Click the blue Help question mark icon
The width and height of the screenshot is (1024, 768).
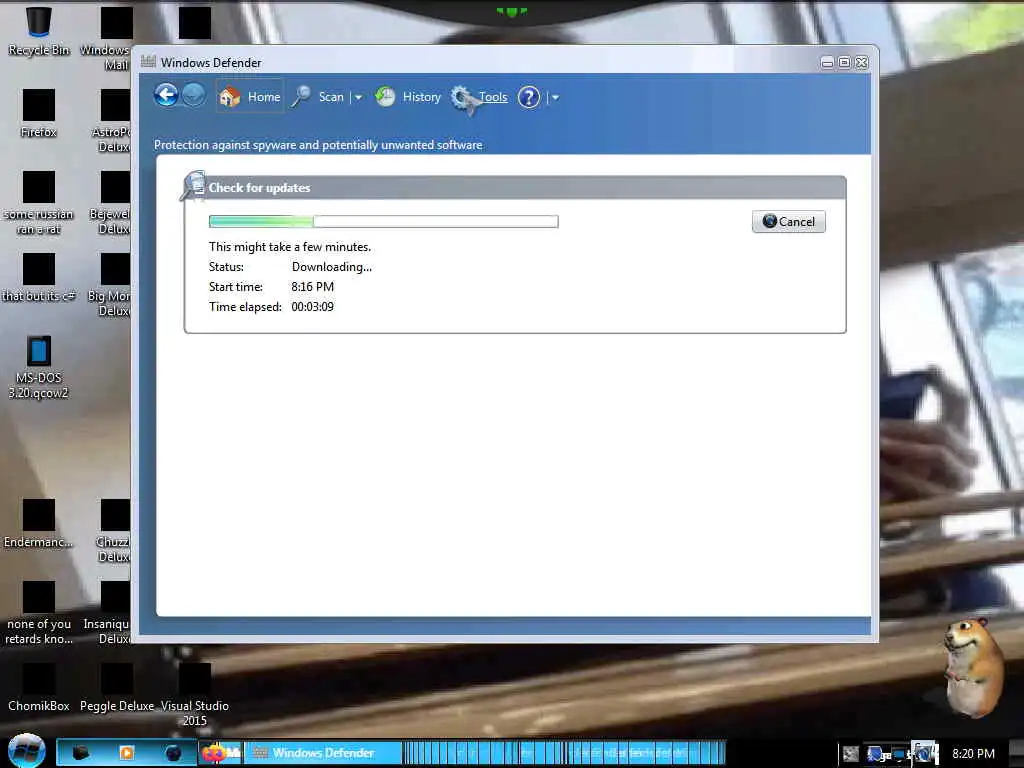(528, 97)
